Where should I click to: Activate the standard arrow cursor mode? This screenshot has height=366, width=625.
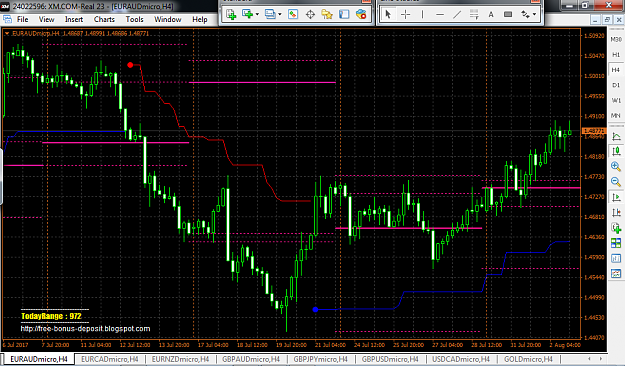pos(388,15)
